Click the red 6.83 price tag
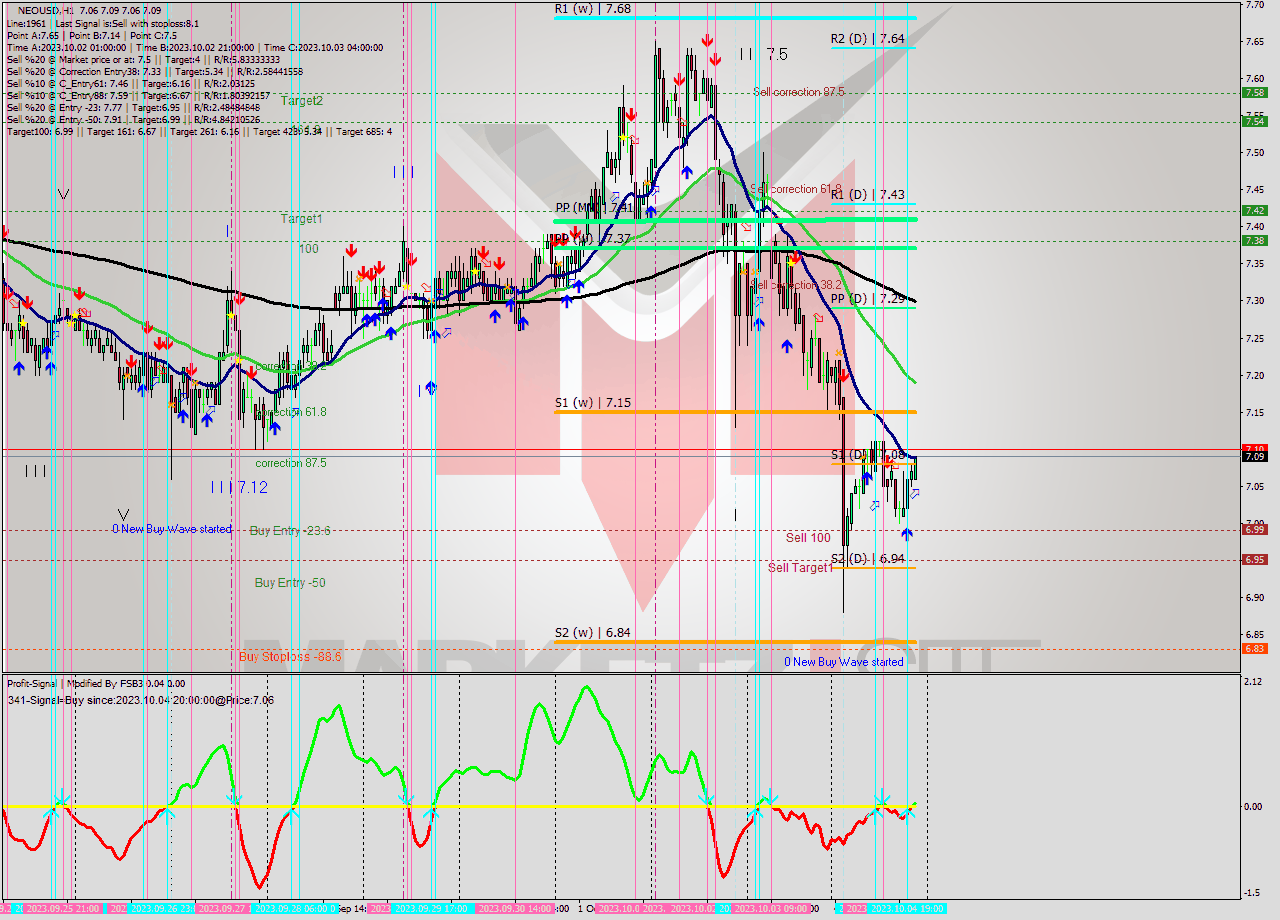 point(1254,648)
